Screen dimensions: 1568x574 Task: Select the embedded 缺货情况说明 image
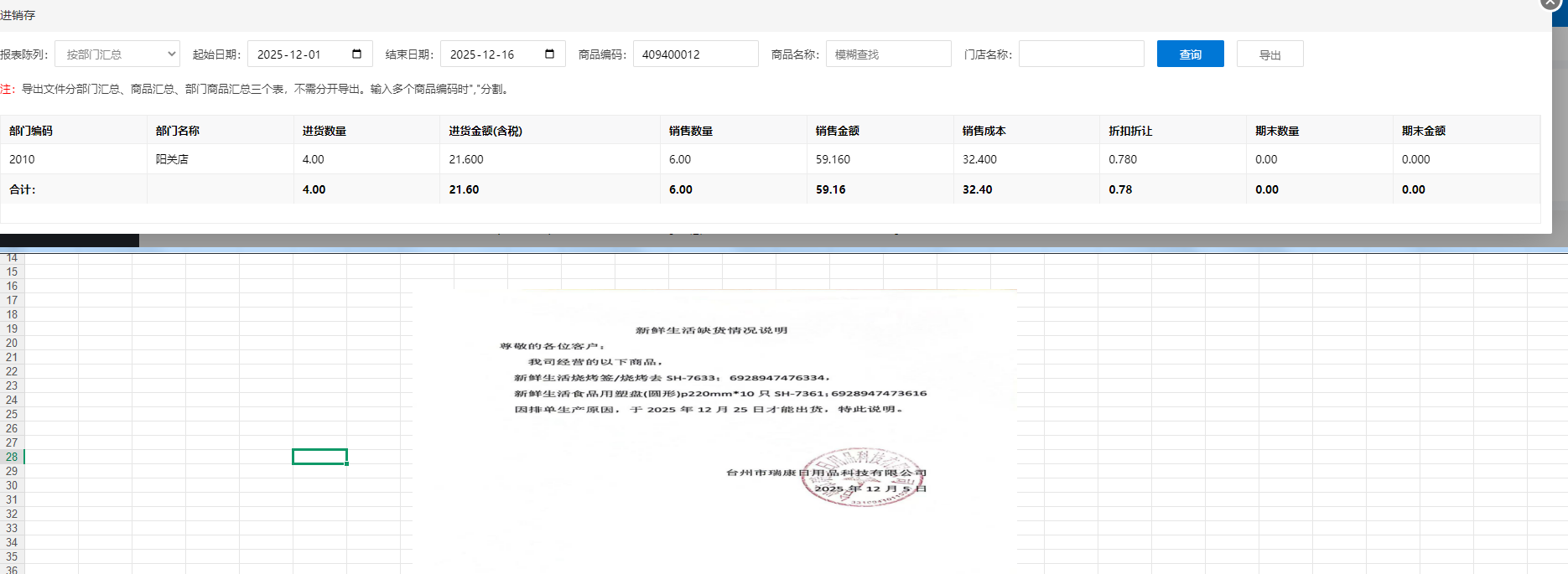(x=713, y=419)
